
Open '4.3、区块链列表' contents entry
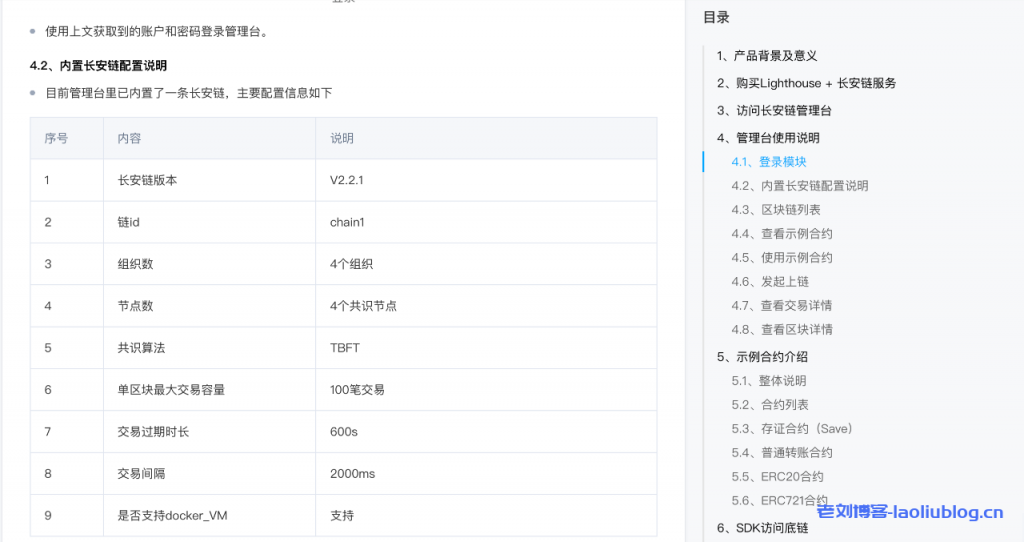(x=775, y=210)
